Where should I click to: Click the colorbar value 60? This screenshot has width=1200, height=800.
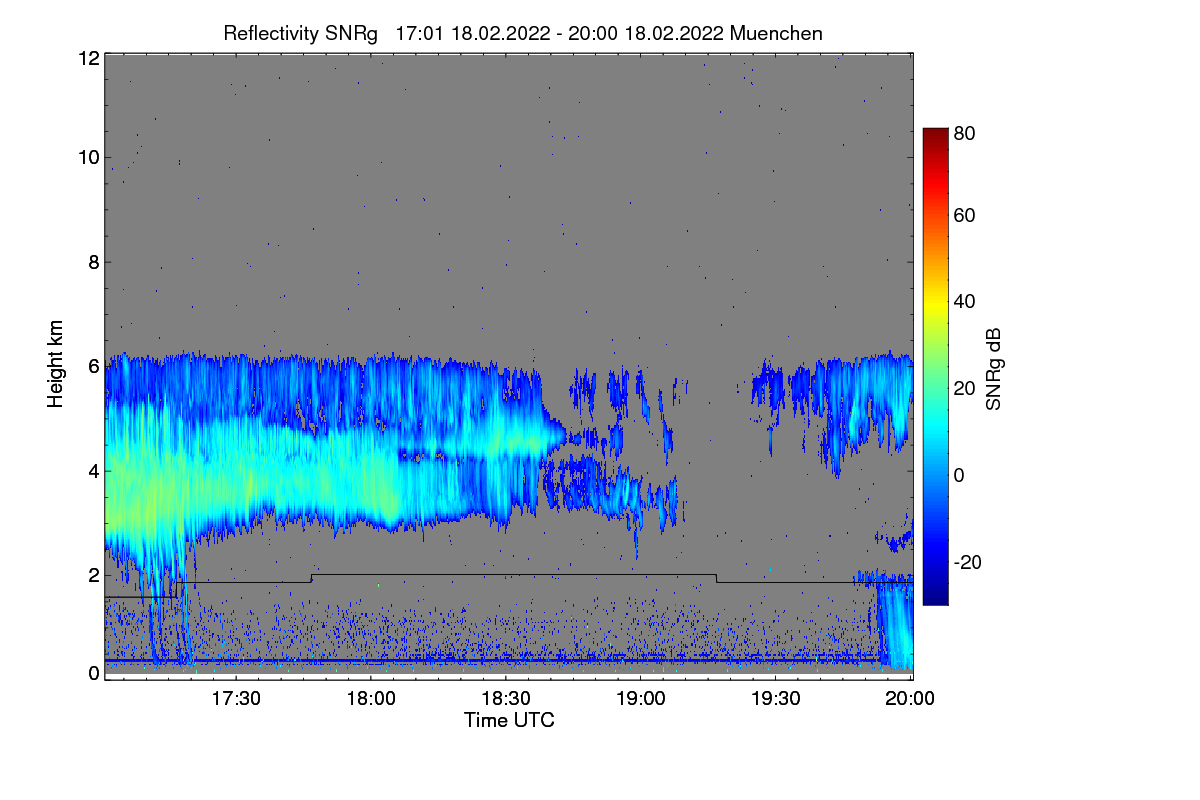(x=964, y=215)
